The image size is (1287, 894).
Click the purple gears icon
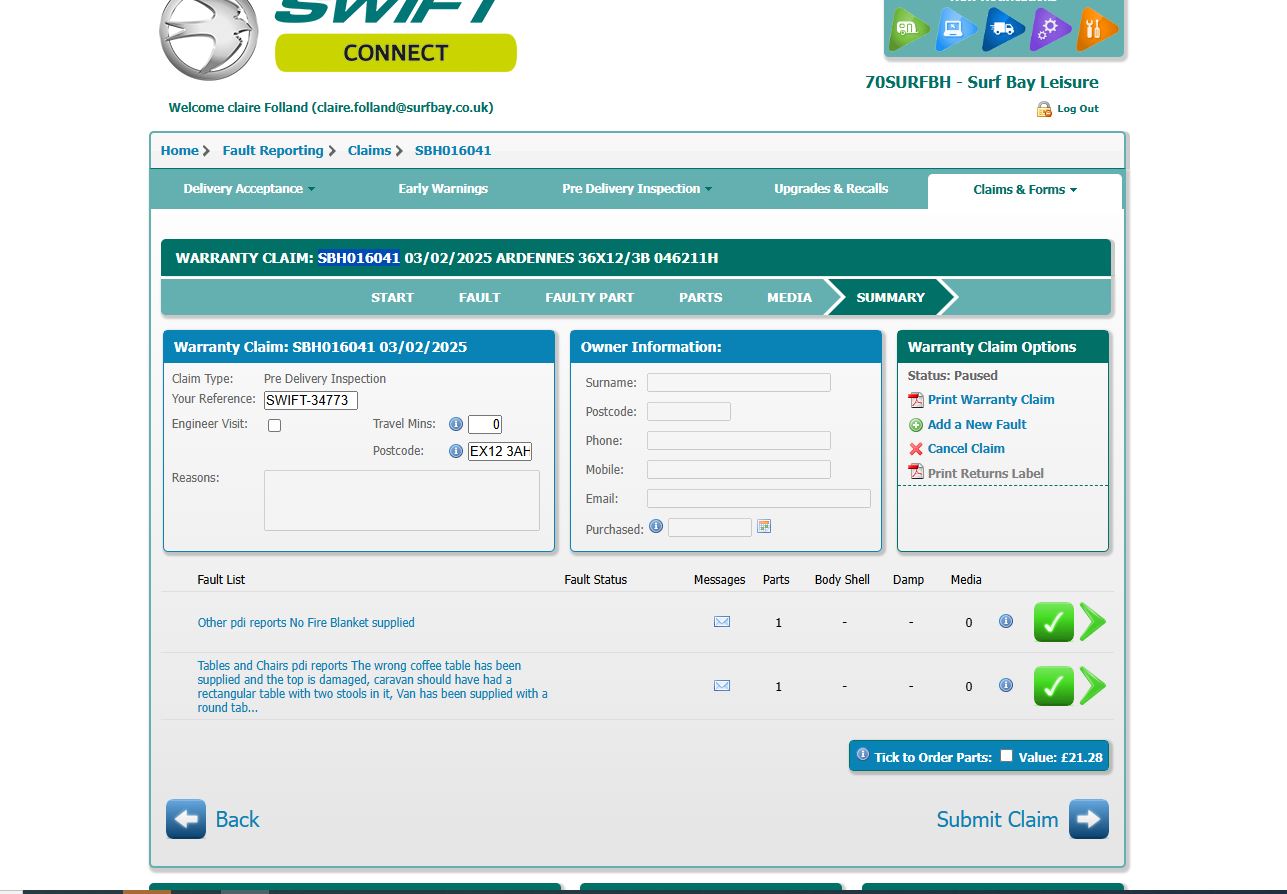[x=1050, y=30]
